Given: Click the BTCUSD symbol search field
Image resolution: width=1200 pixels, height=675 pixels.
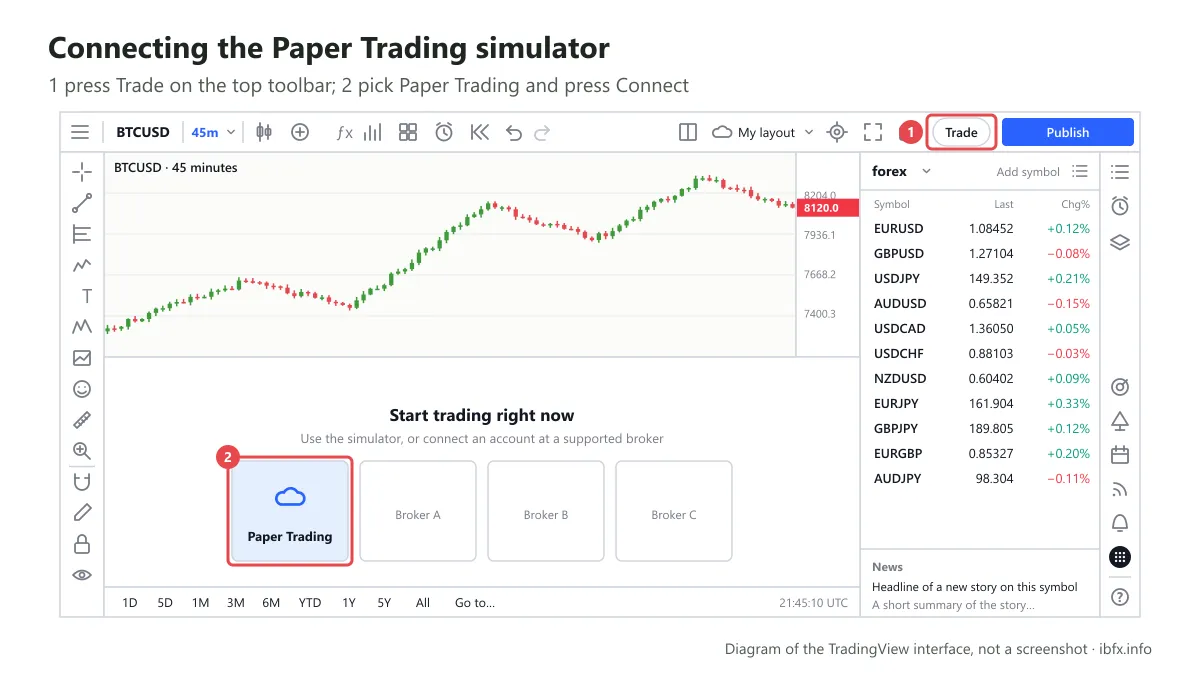Looking at the screenshot, I should pyautogui.click(x=143, y=132).
